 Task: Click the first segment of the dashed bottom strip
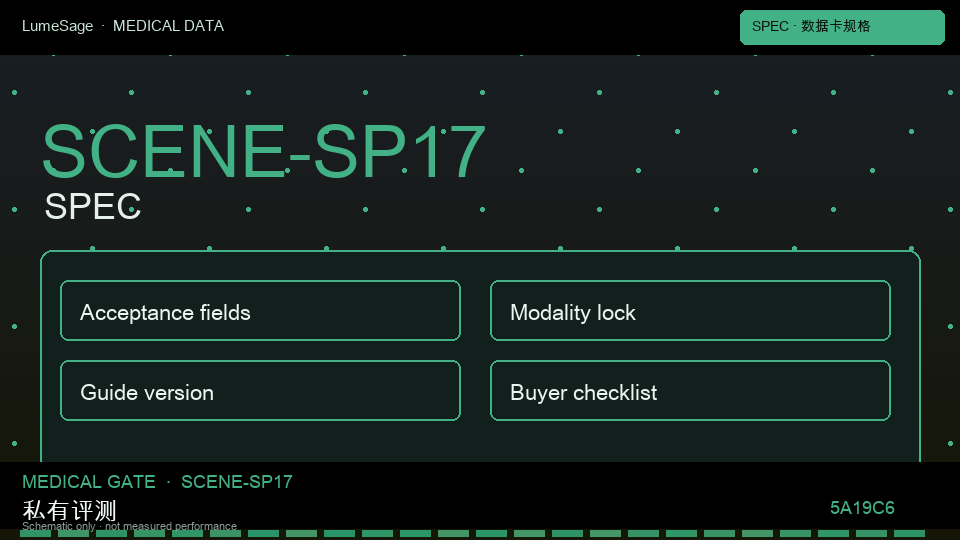click(36, 534)
